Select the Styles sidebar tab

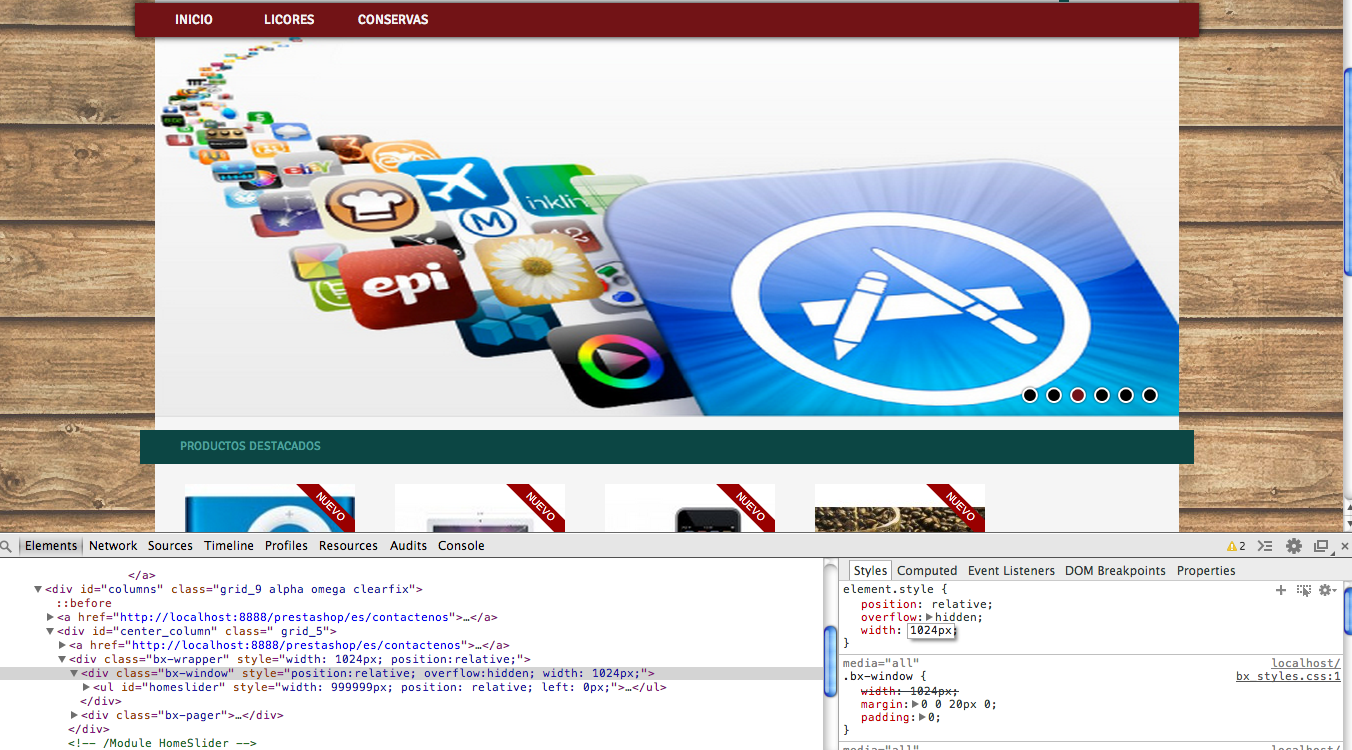pyautogui.click(x=870, y=571)
